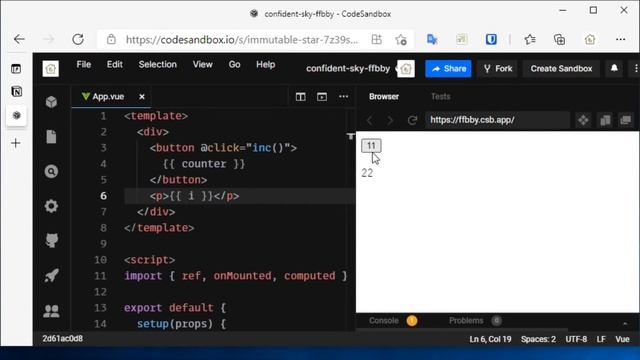Open the notifications bell
Viewport: 640px width, 360px height.
[x=614, y=68]
